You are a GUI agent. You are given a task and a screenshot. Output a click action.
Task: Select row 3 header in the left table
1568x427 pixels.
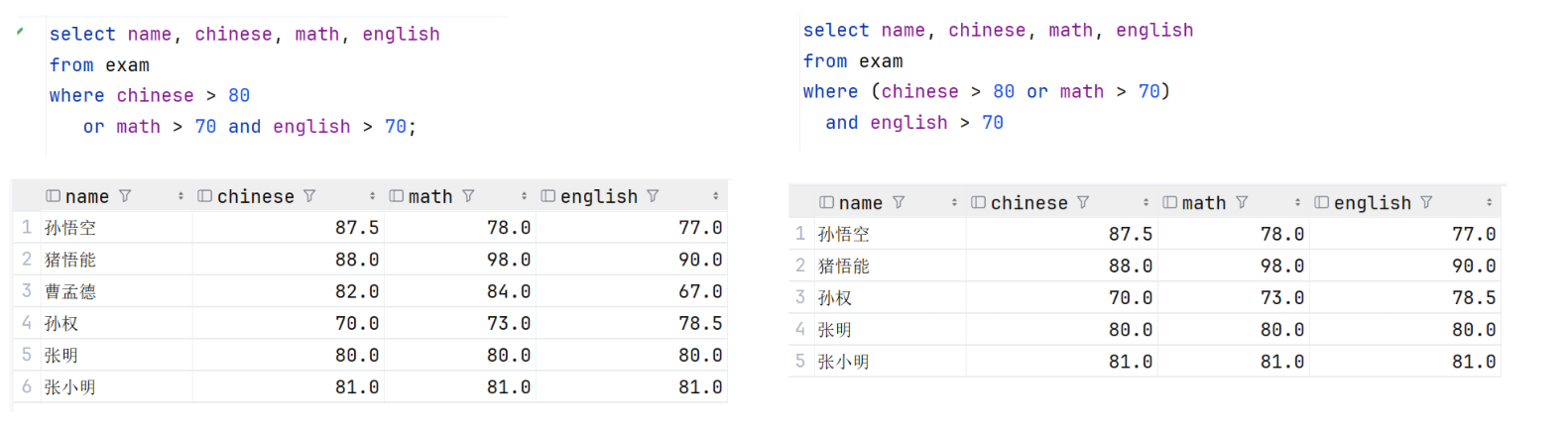[27, 291]
